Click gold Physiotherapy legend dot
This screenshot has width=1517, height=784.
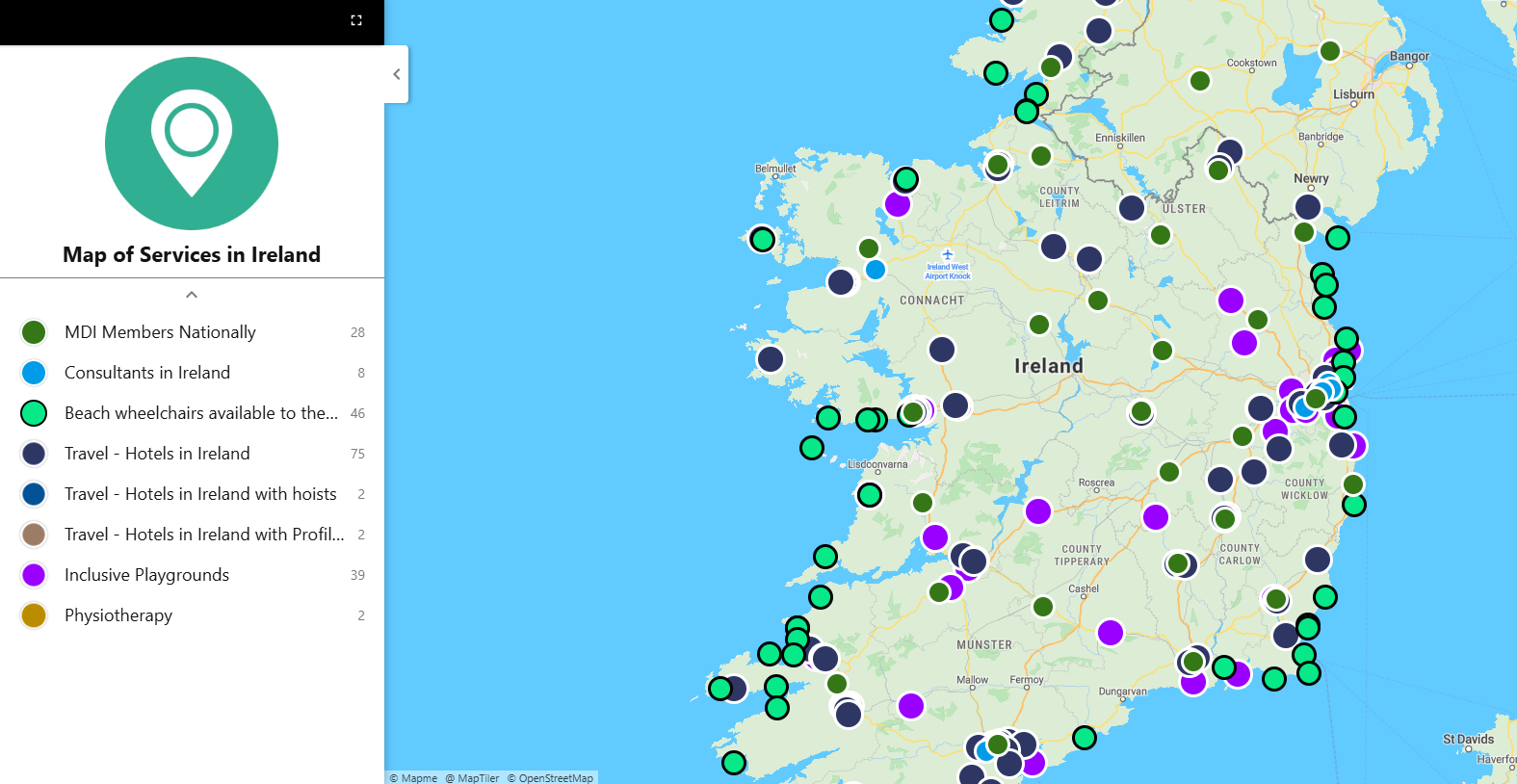point(34,615)
